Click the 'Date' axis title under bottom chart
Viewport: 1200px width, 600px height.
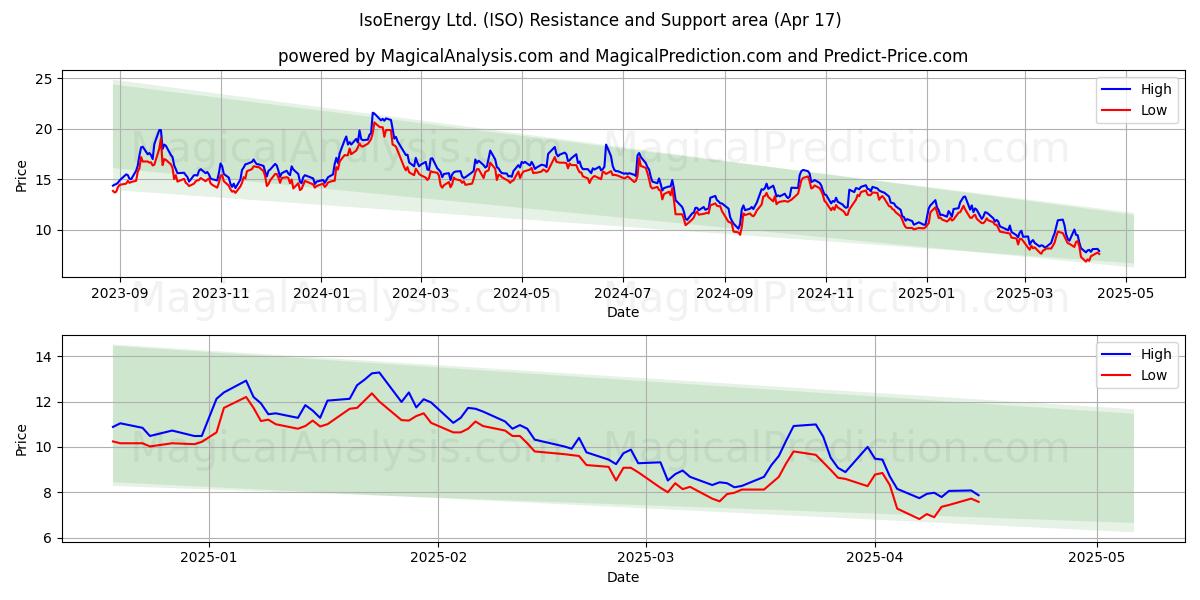[x=623, y=577]
